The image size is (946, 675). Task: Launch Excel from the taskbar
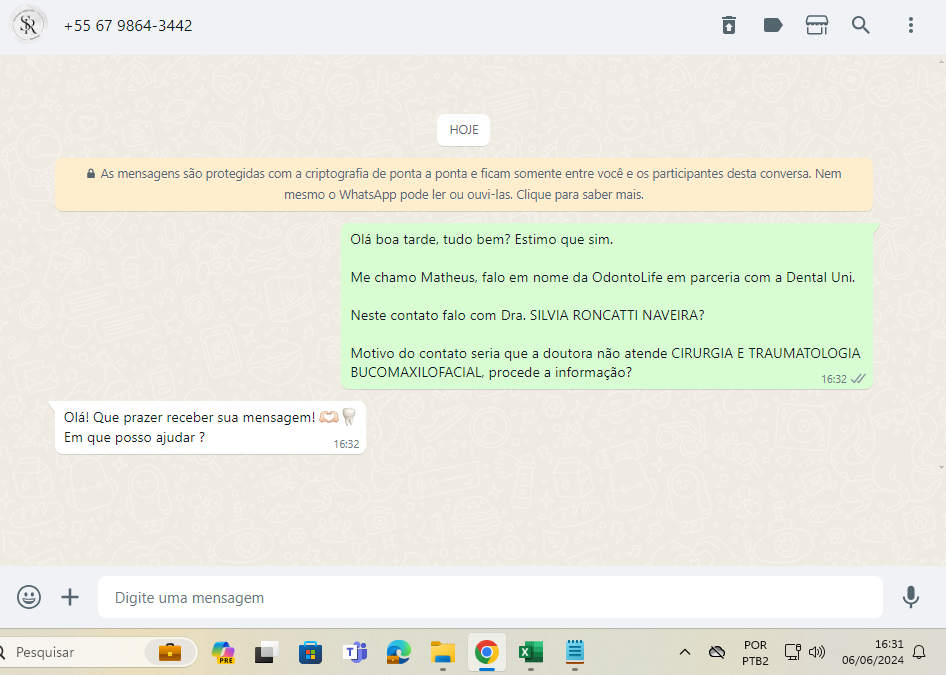(x=530, y=652)
